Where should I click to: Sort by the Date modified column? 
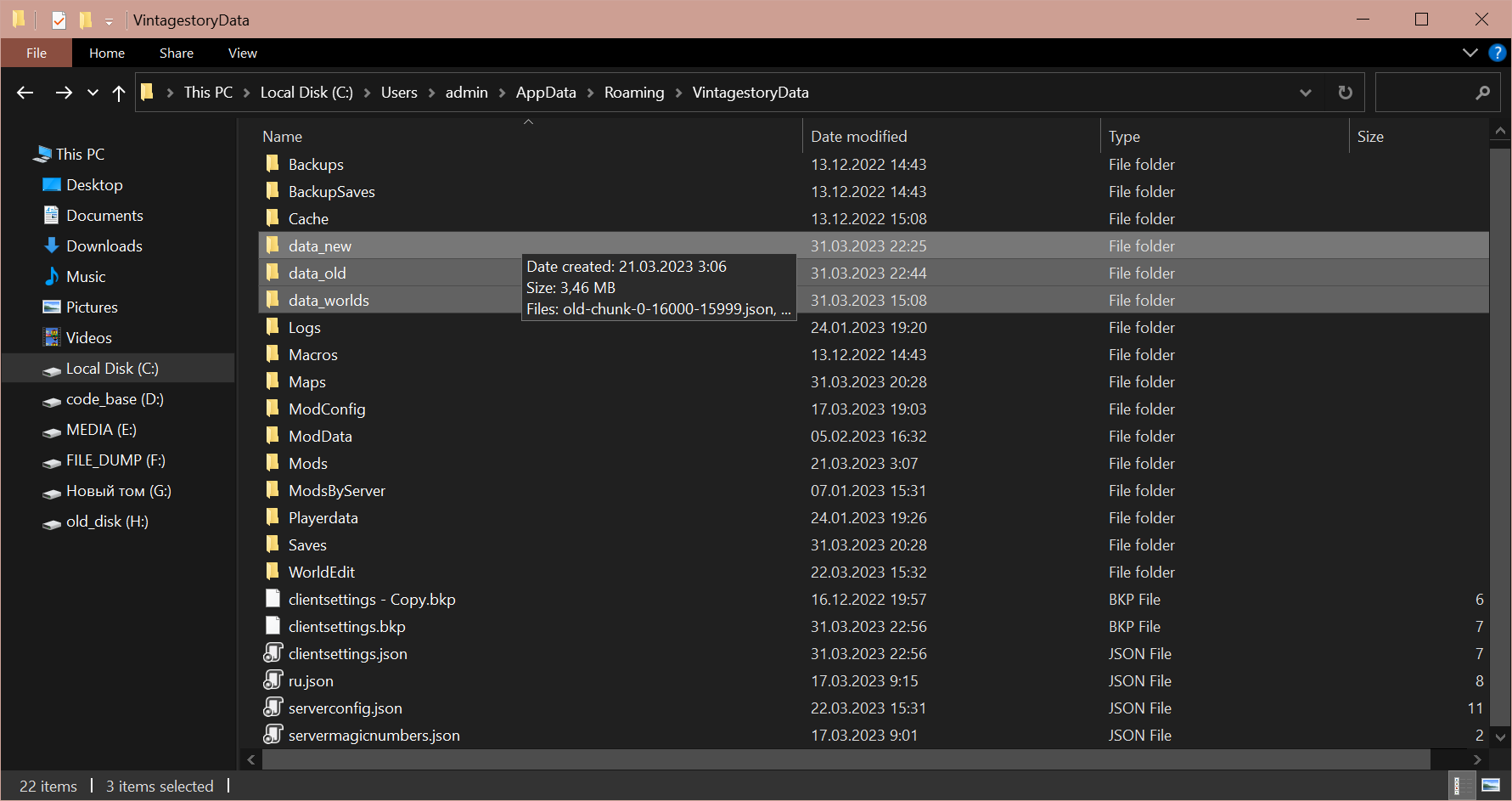pos(858,136)
